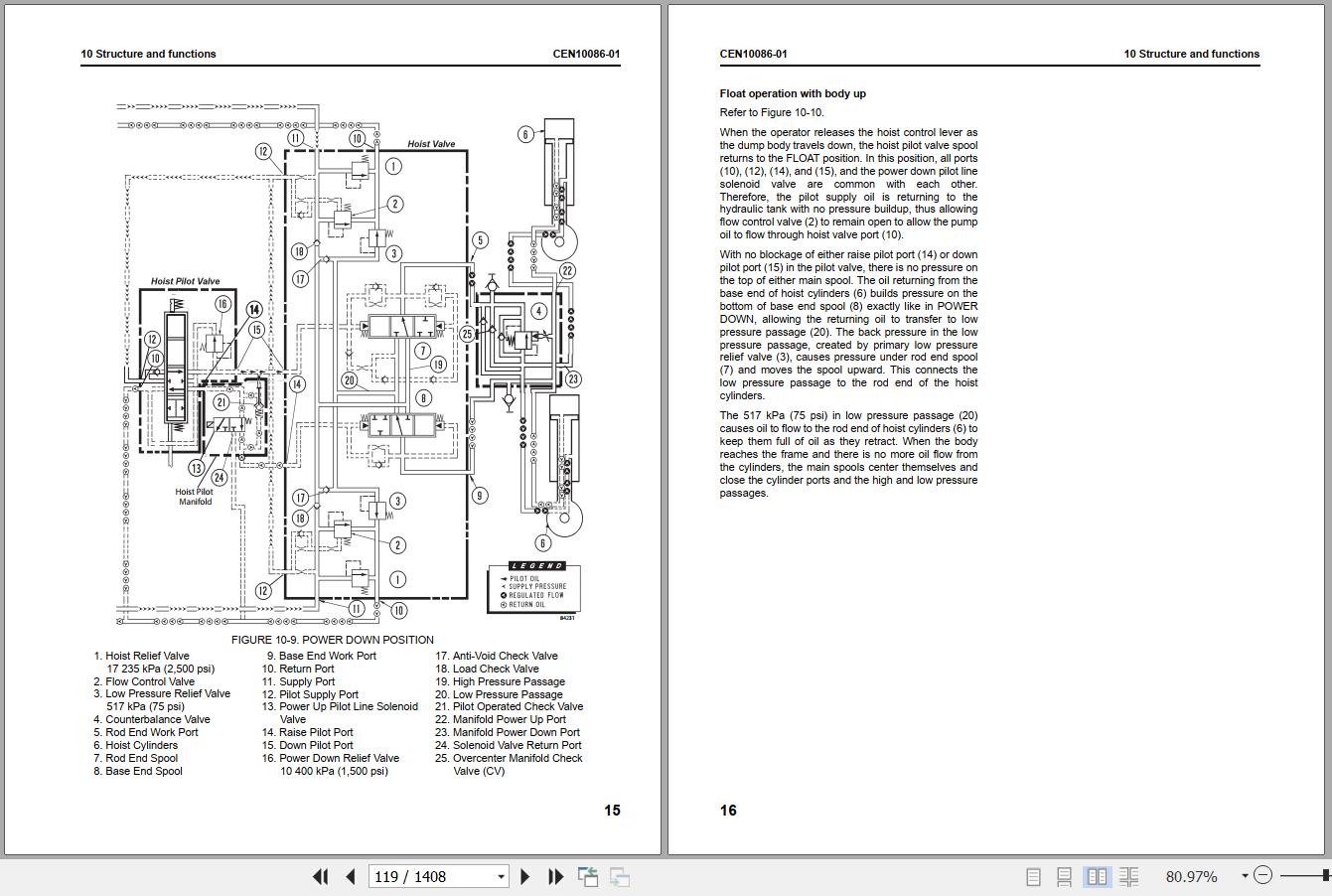Click the Hoist Valve label in the diagram
Image resolution: width=1332 pixels, height=896 pixels.
(431, 144)
